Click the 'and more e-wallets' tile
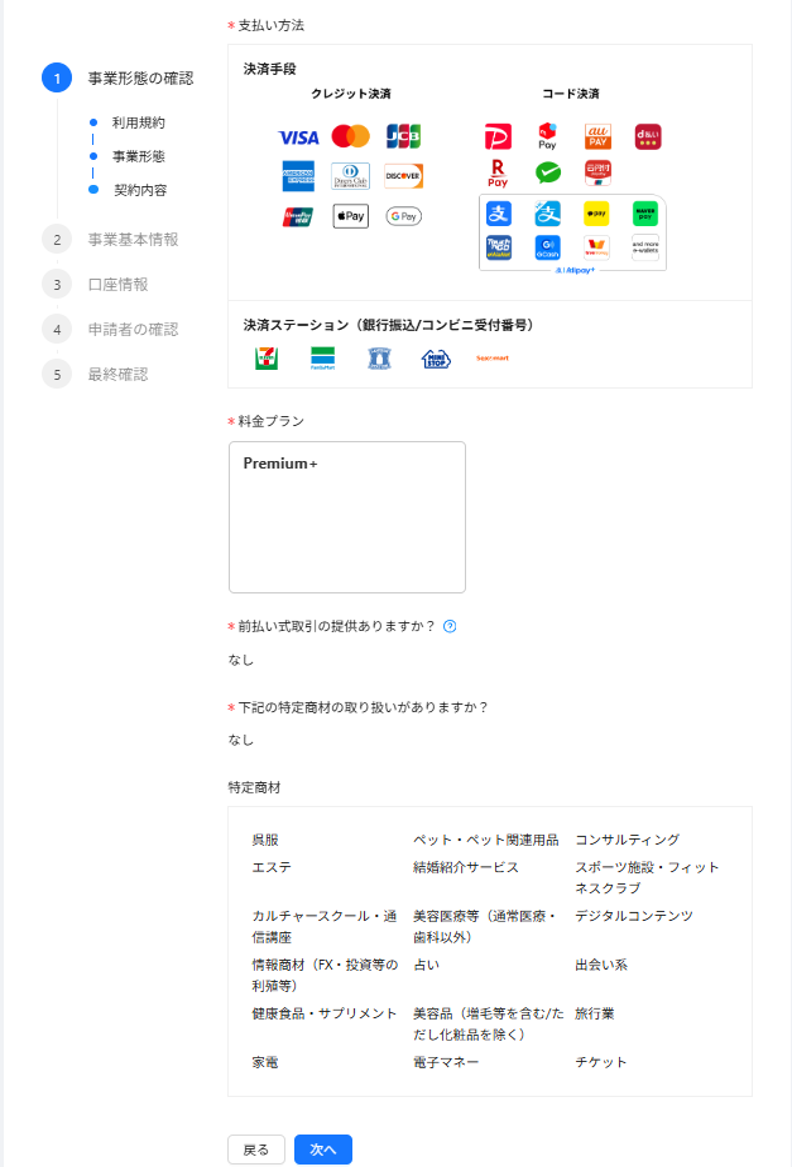The image size is (792, 1168). point(645,247)
